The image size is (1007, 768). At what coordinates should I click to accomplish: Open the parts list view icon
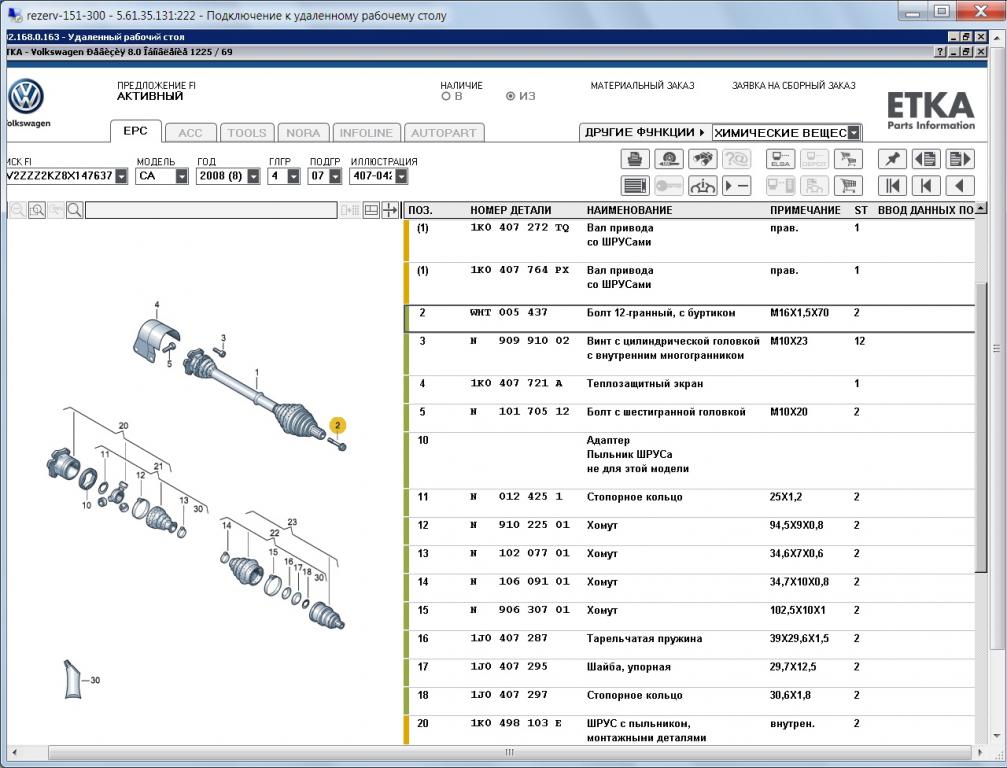pyautogui.click(x=635, y=186)
